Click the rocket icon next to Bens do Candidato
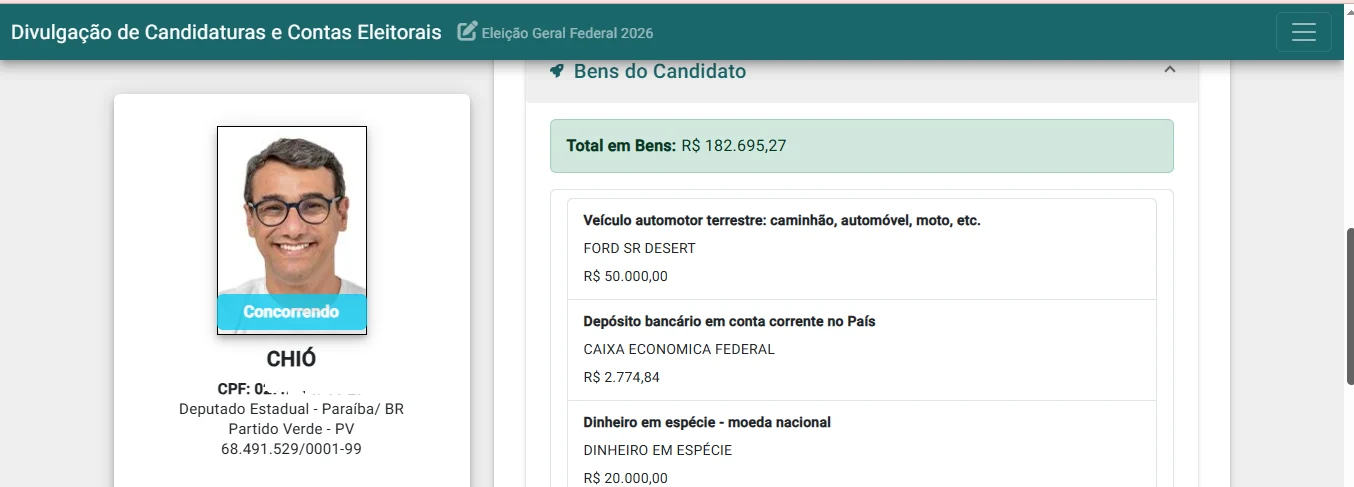 tap(557, 71)
